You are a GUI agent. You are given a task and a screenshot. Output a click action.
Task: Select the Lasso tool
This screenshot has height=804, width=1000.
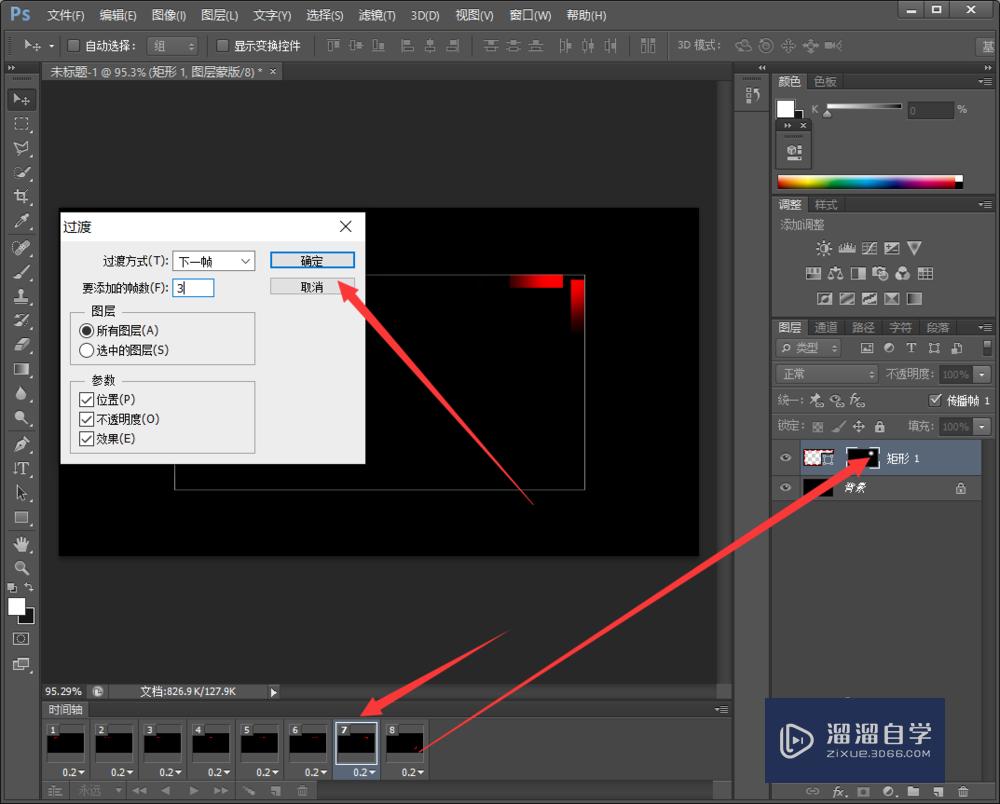21,148
